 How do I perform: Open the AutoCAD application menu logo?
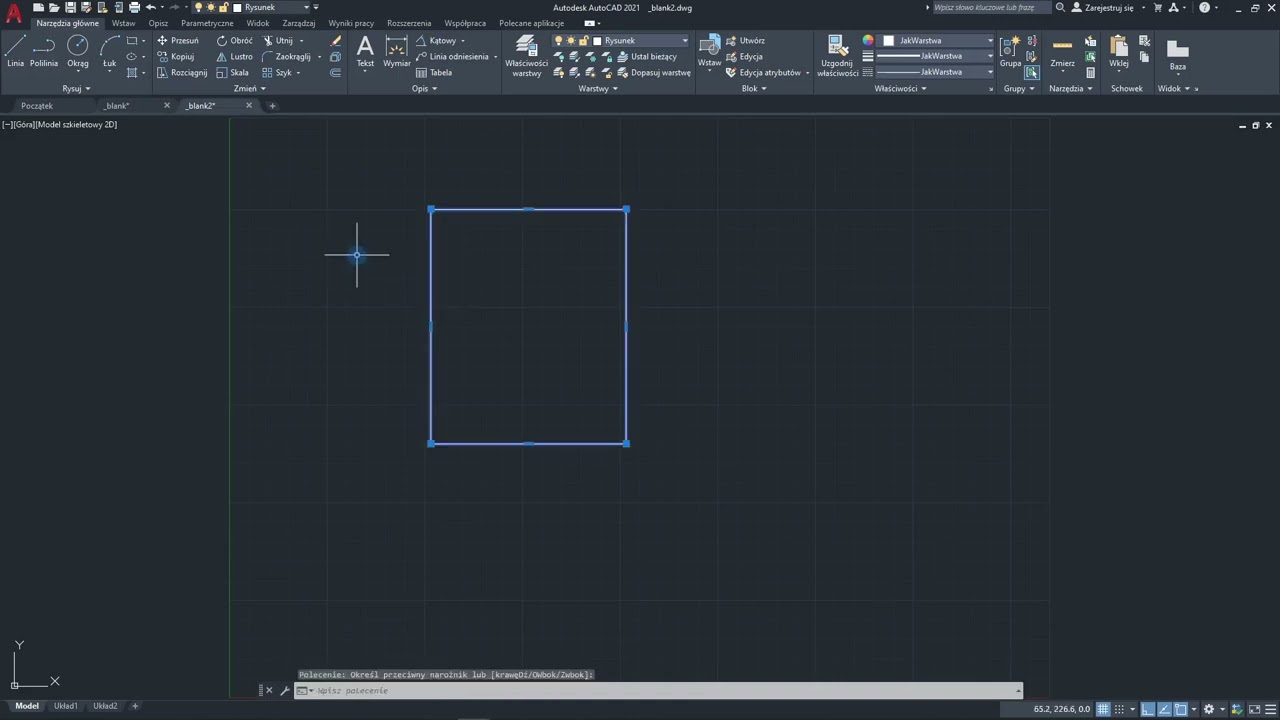tap(13, 13)
